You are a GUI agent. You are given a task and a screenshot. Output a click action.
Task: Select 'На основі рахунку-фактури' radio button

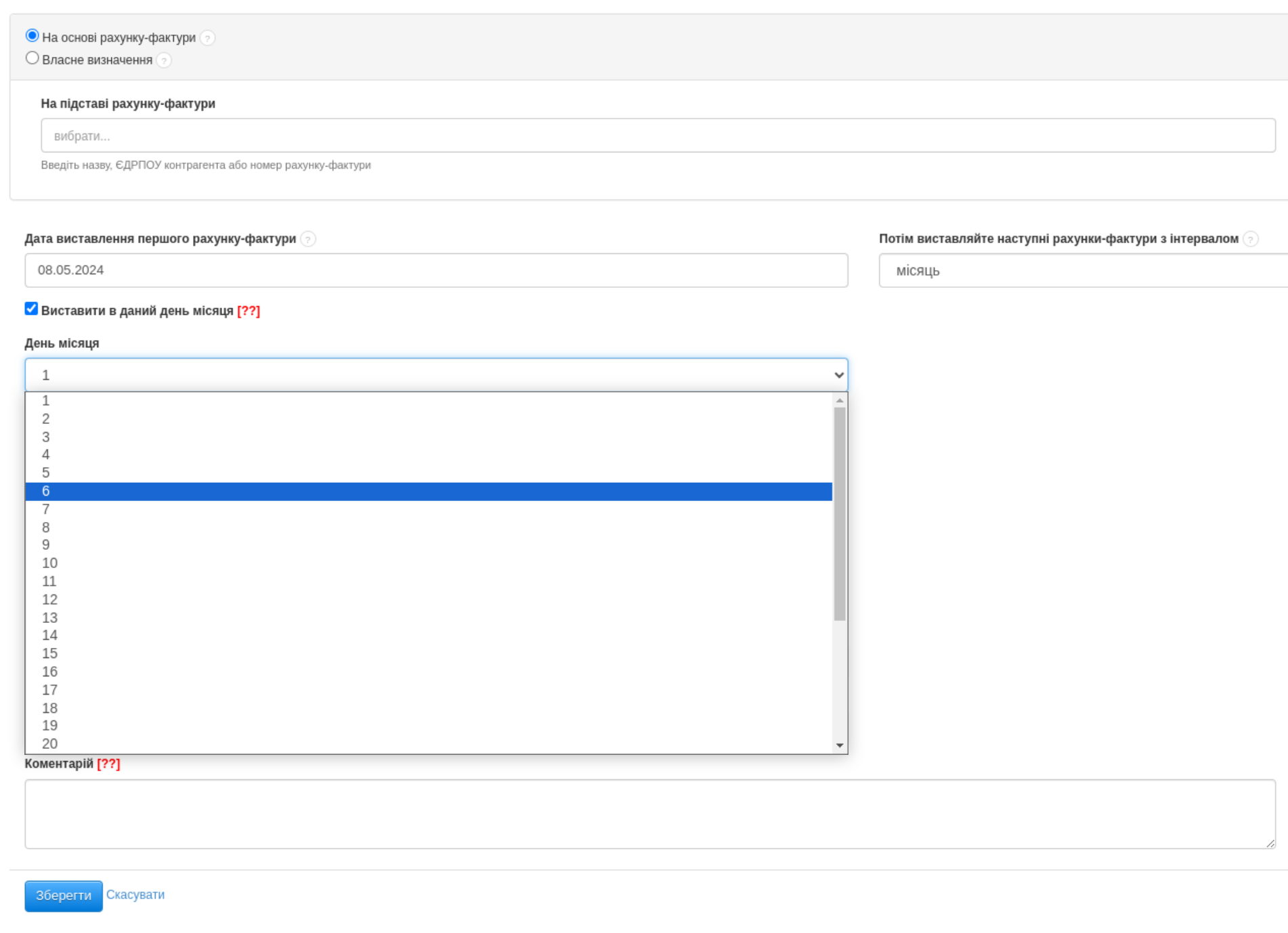32,36
